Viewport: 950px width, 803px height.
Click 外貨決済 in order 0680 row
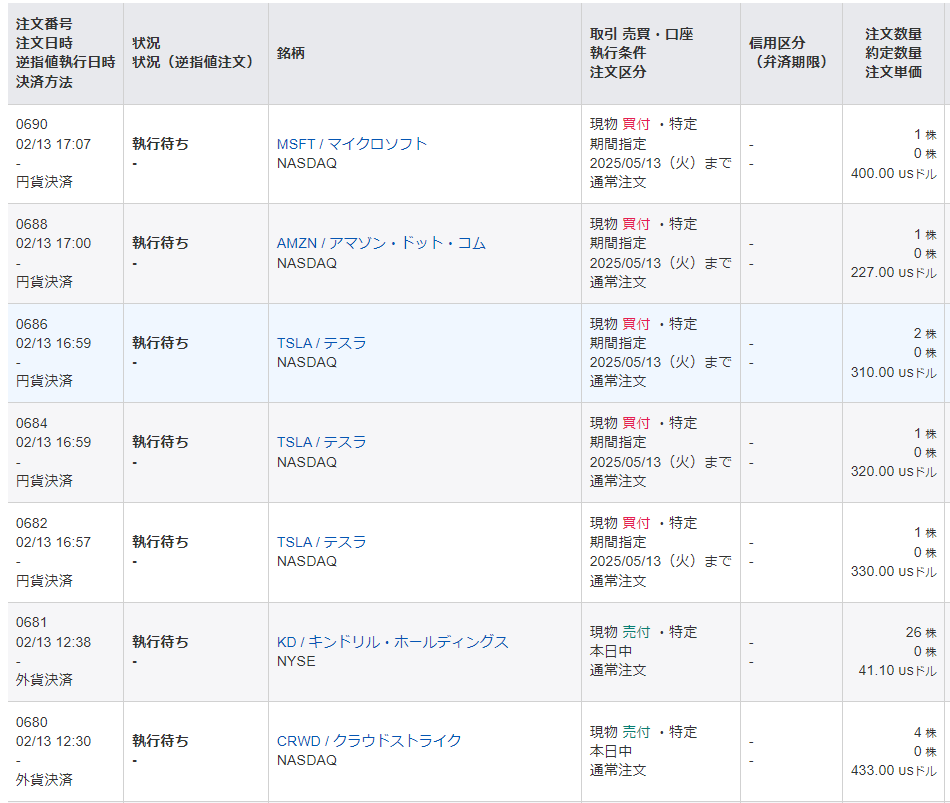coord(44,780)
